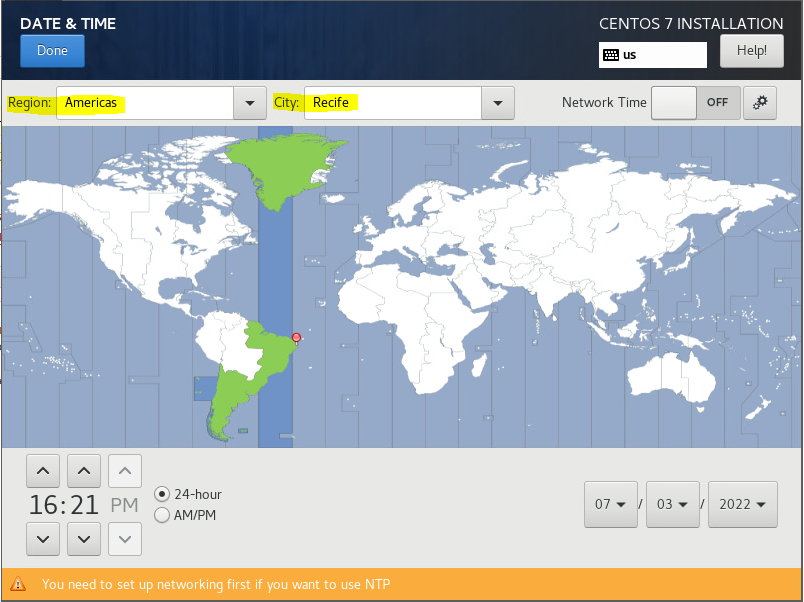Click the Done button
The image size is (804, 602).
[x=52, y=51]
